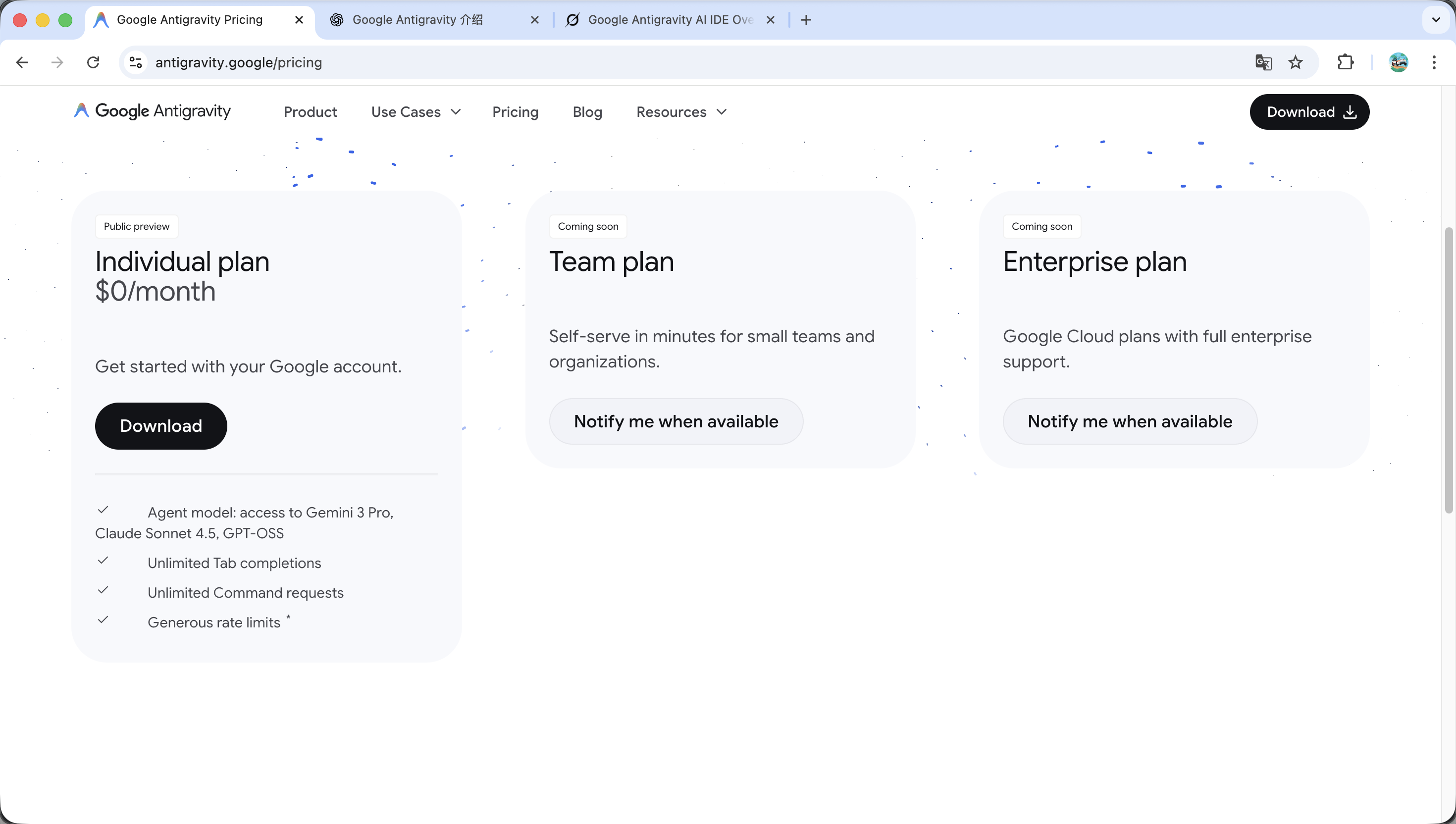The image size is (1456, 824).
Task: Click Notify me for Team plan
Action: 676,421
